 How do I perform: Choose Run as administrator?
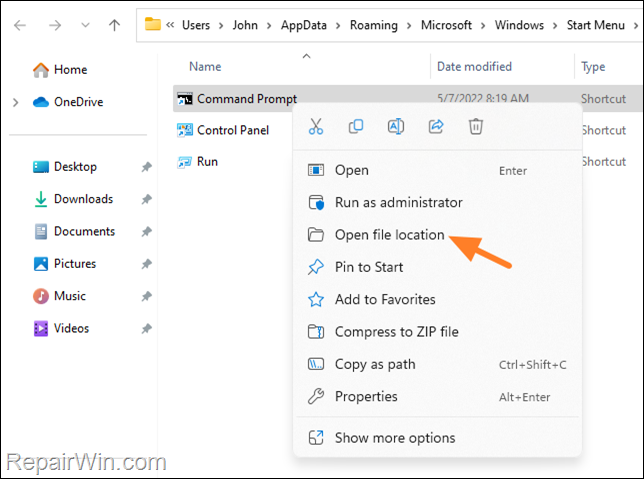tap(437, 203)
